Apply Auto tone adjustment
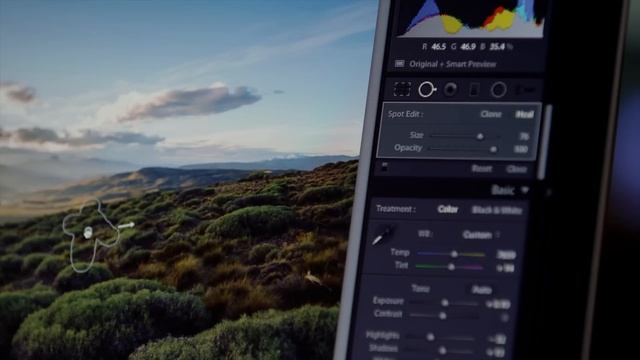The image size is (640, 360). pos(482,290)
